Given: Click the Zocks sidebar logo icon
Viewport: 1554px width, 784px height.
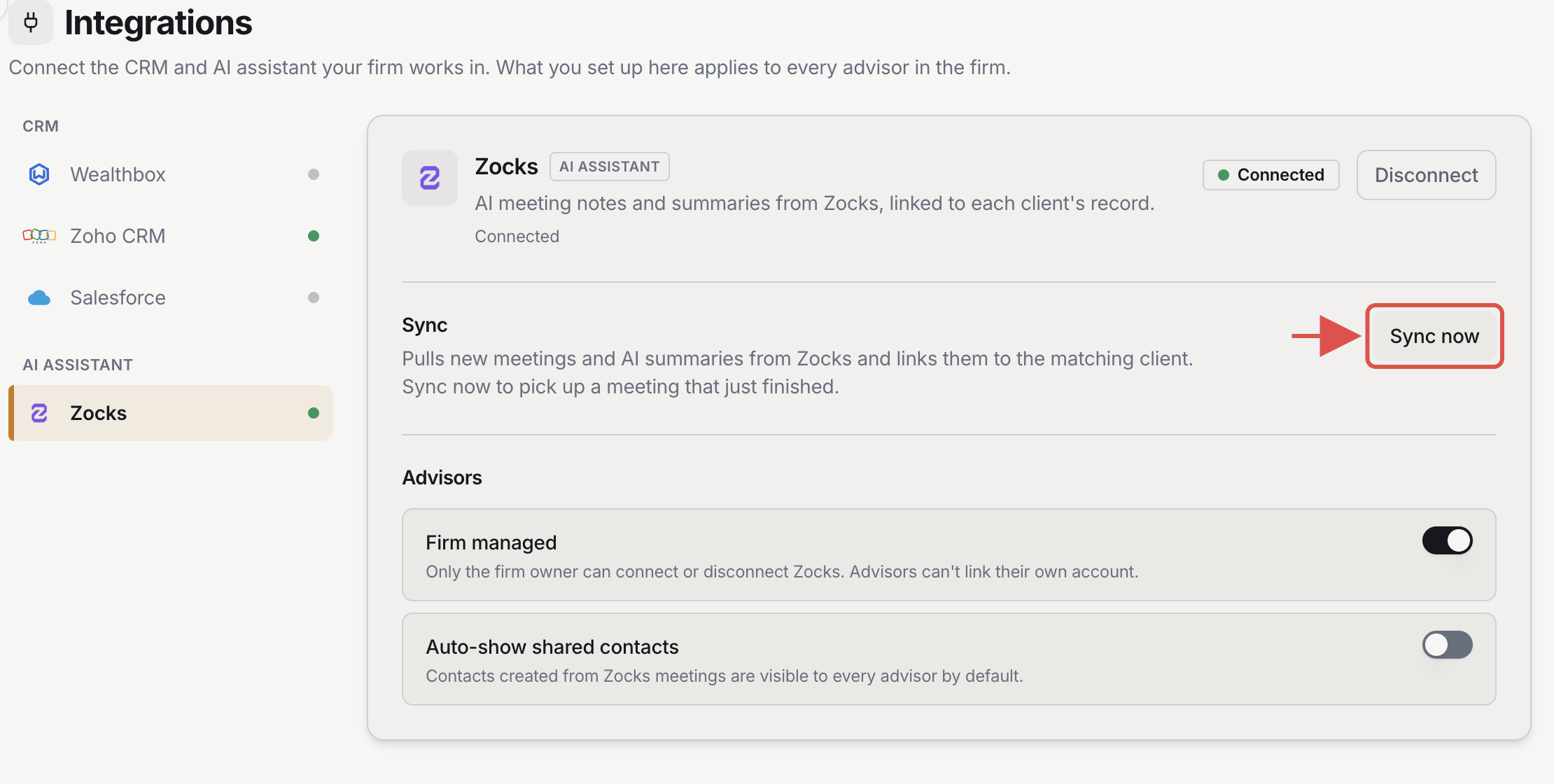Looking at the screenshot, I should pos(39,413).
